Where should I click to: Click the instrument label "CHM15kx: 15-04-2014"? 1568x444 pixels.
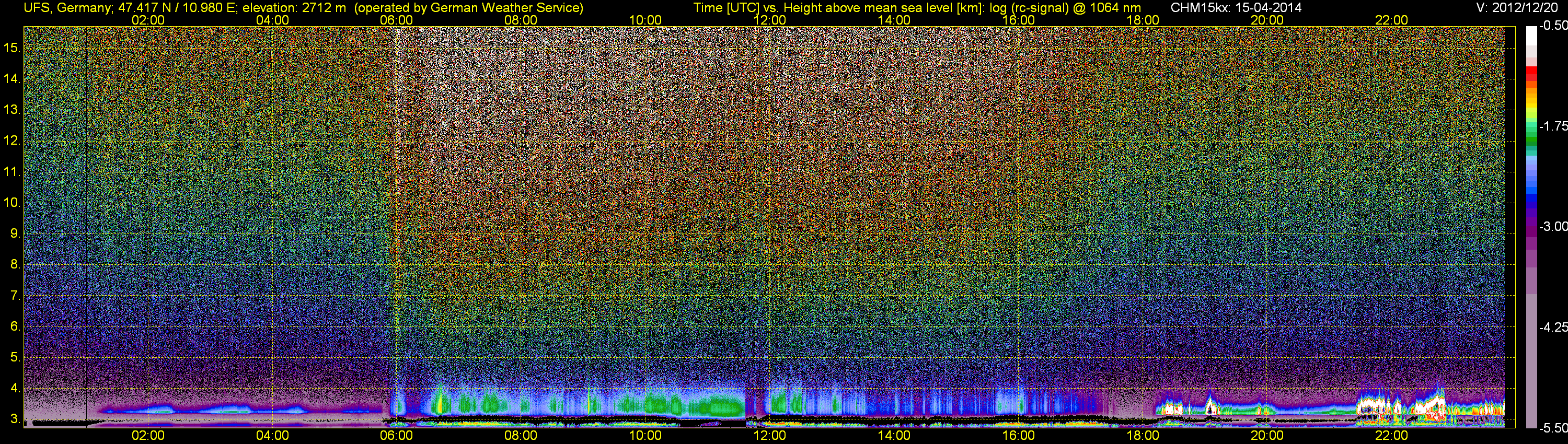tap(1236, 8)
